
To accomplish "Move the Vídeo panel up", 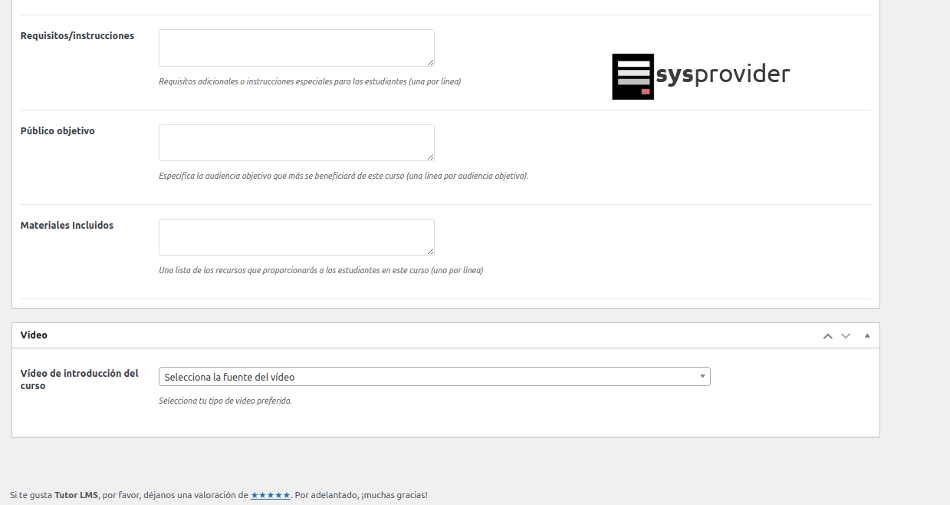I will coord(828,336).
